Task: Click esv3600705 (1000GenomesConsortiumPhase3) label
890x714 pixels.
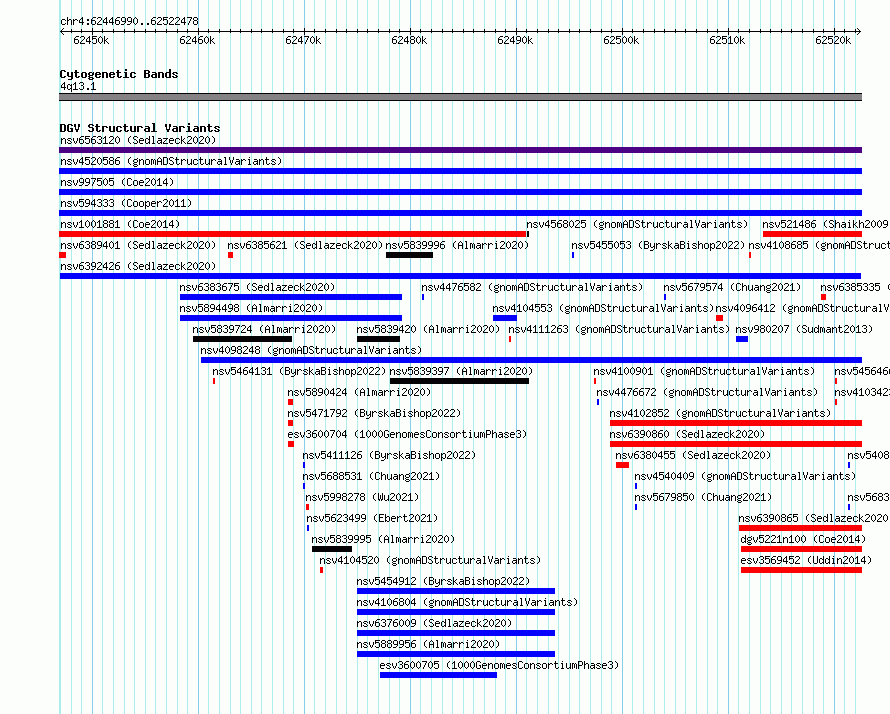Action: 499,665
